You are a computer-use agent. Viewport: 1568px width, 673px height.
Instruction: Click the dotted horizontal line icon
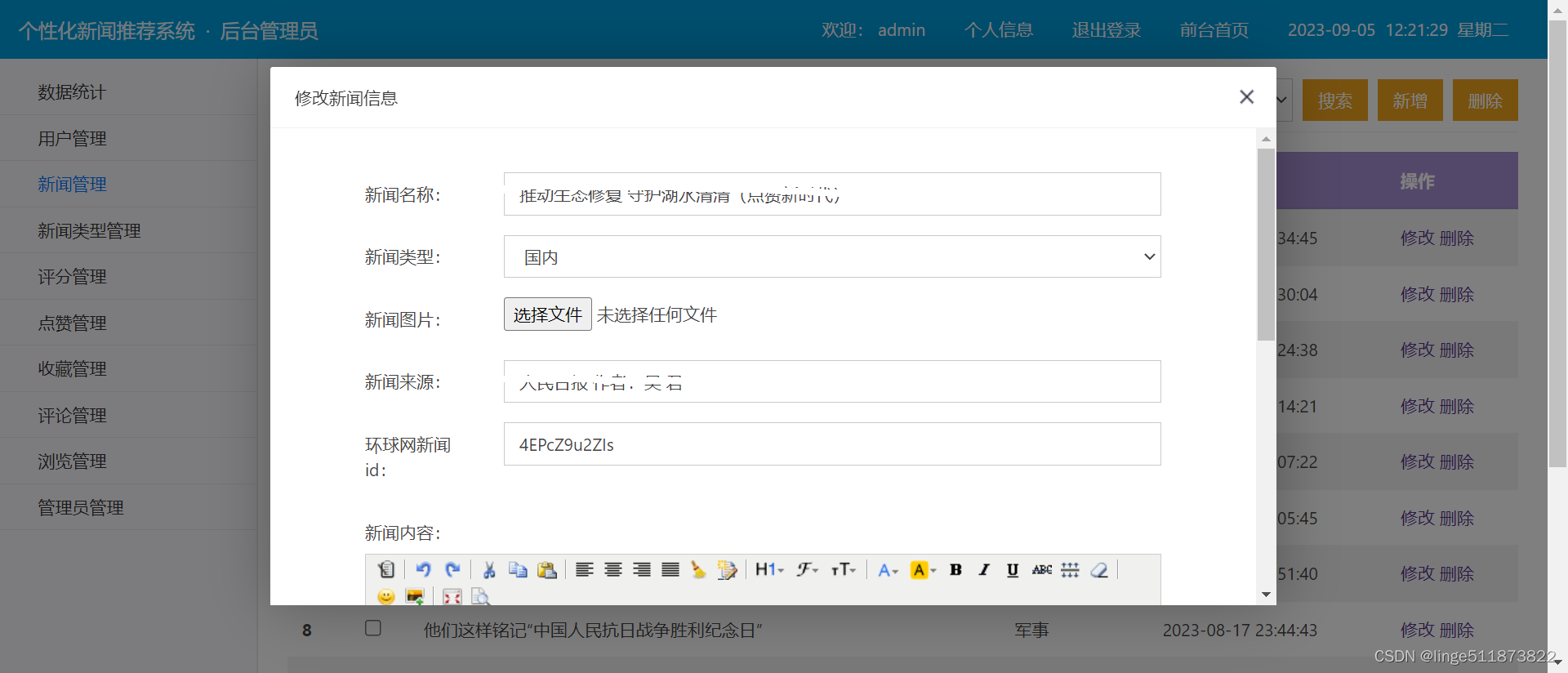(x=1071, y=569)
